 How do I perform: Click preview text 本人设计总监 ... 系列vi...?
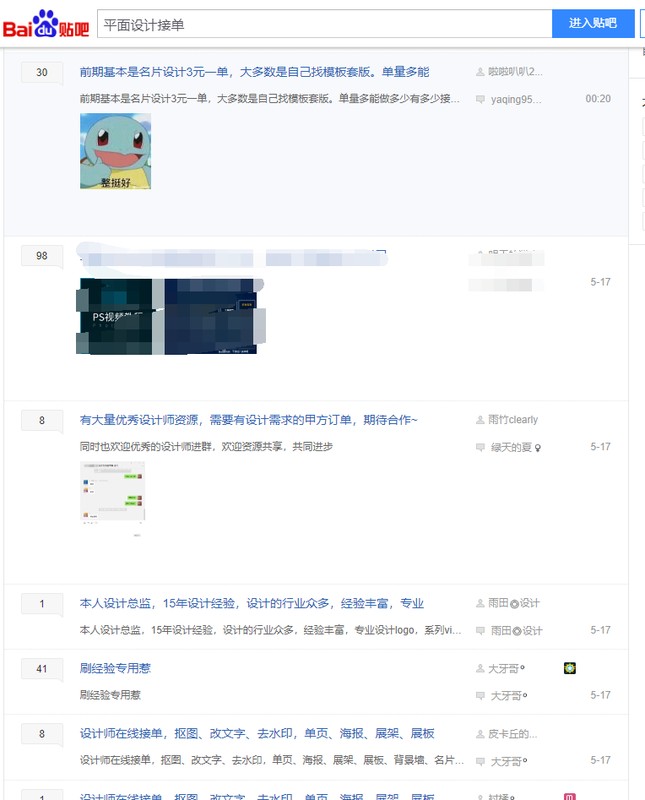pos(270,630)
